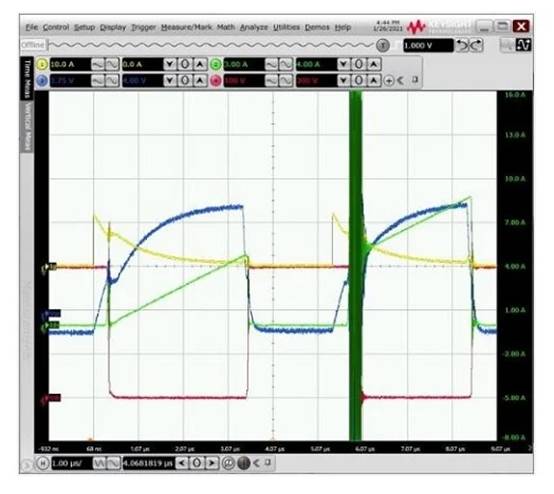
Task: Click the horizontal zoom magnifier icon
Action: point(229,463)
